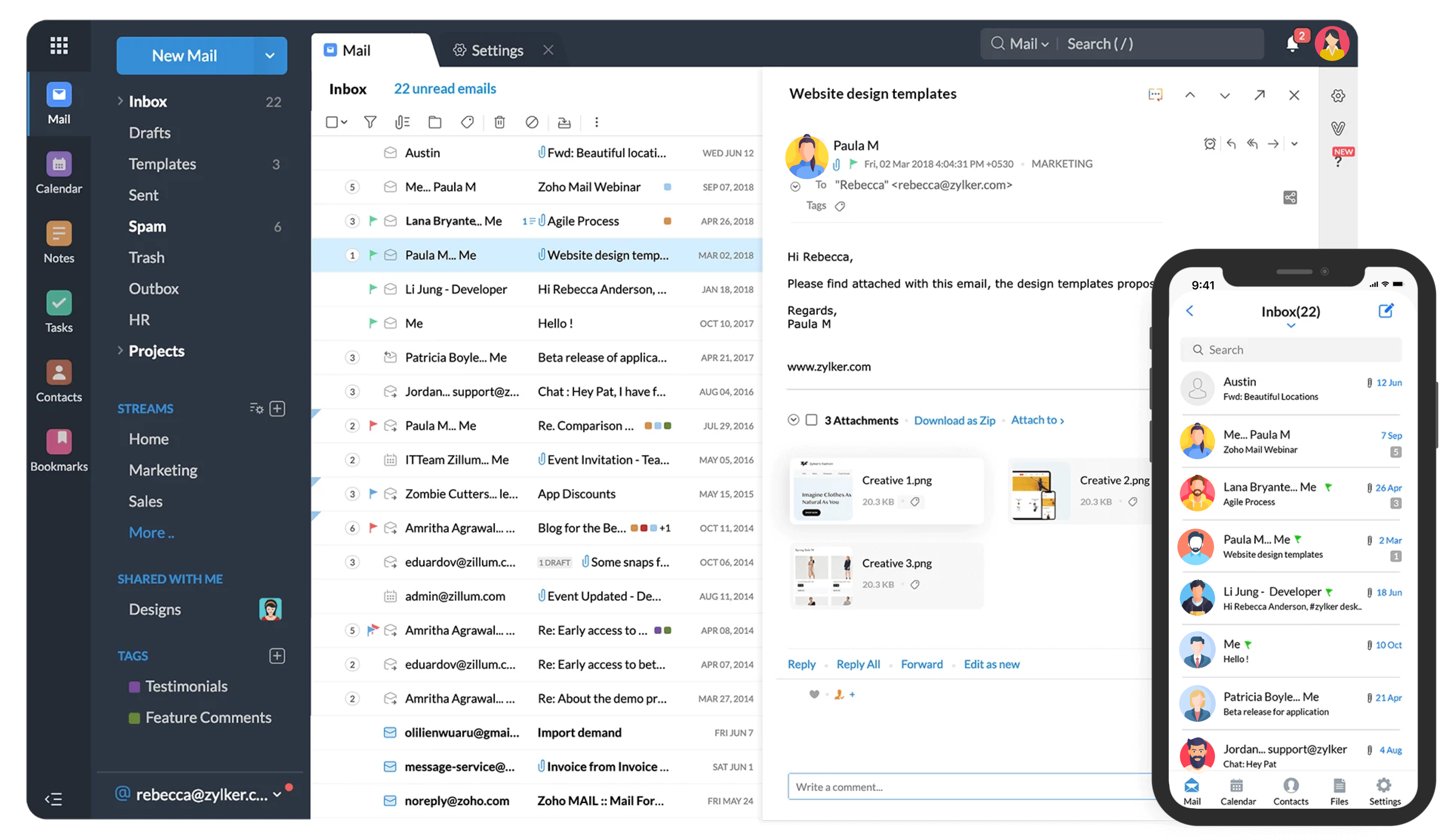This screenshot has width=1447, height=840.
Task: Check the 3 Attachments select box
Action: pyautogui.click(x=811, y=420)
